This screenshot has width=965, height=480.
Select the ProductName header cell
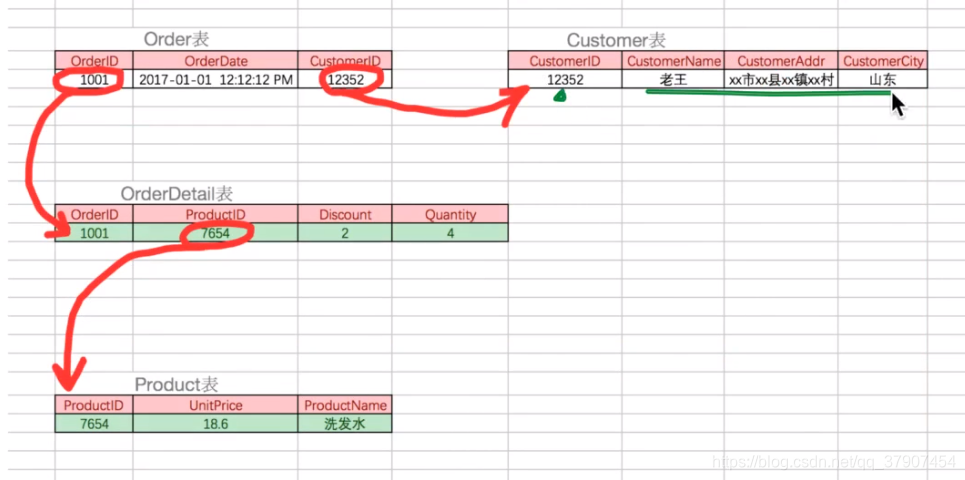point(345,405)
